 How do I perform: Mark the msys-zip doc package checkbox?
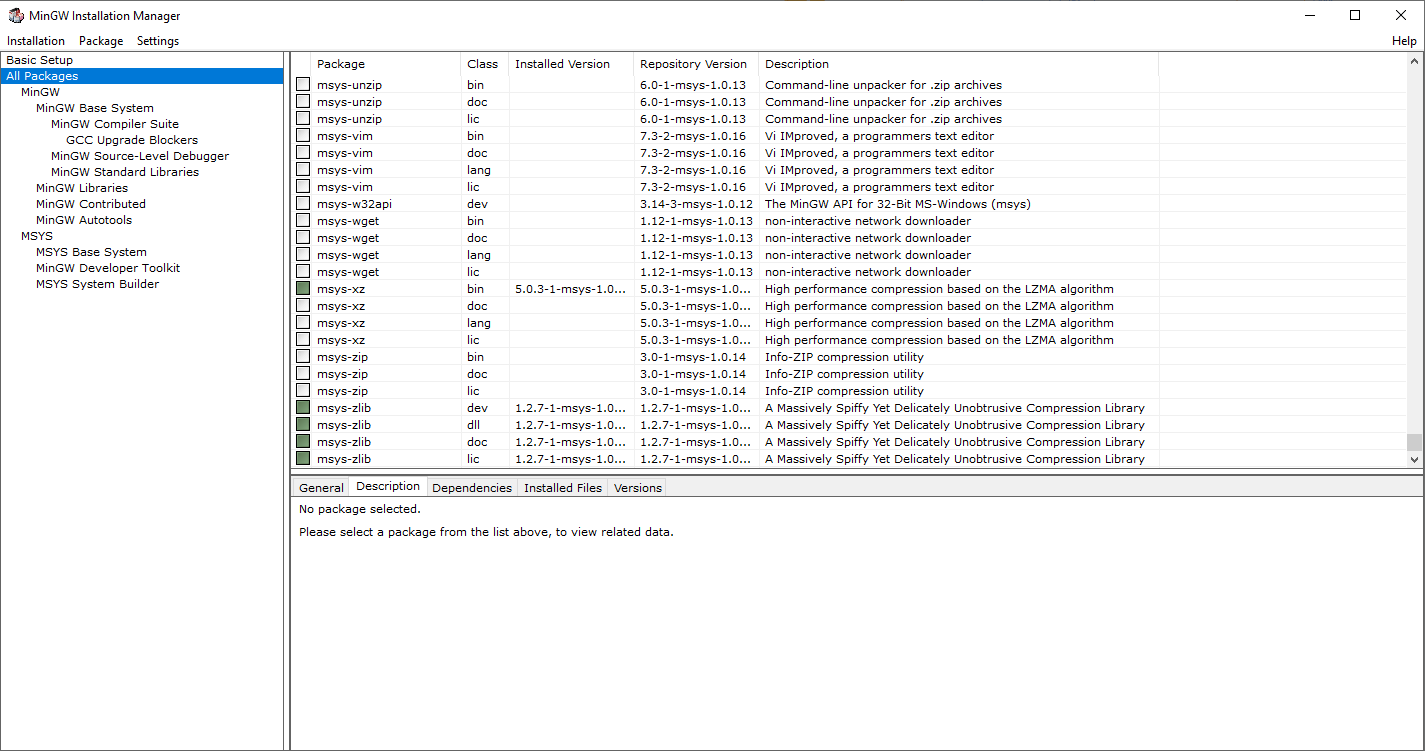[x=303, y=374]
